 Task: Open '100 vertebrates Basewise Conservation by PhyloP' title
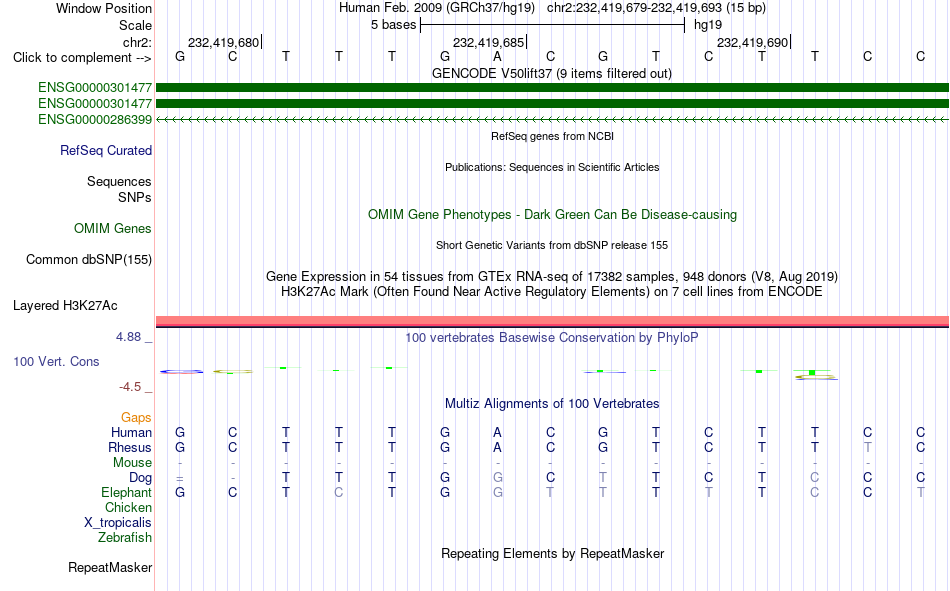click(x=552, y=338)
